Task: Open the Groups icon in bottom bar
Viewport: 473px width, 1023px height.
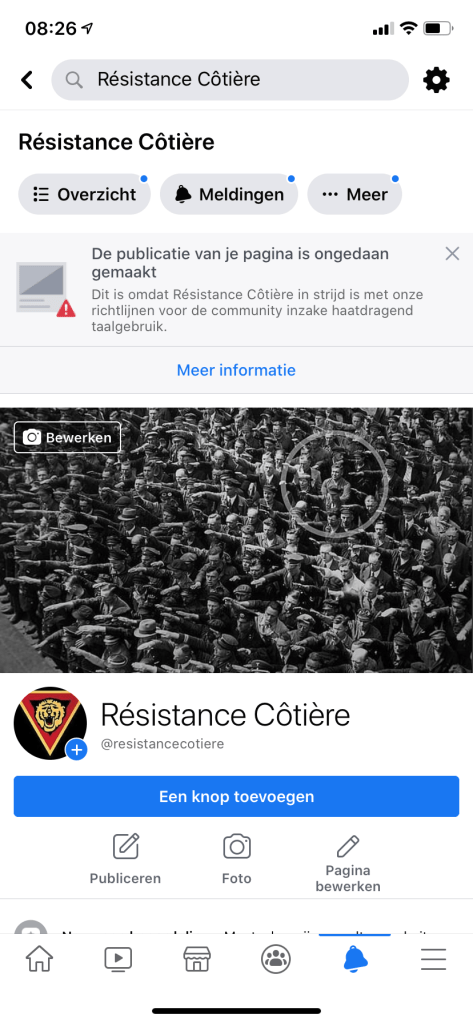Action: pos(276,958)
